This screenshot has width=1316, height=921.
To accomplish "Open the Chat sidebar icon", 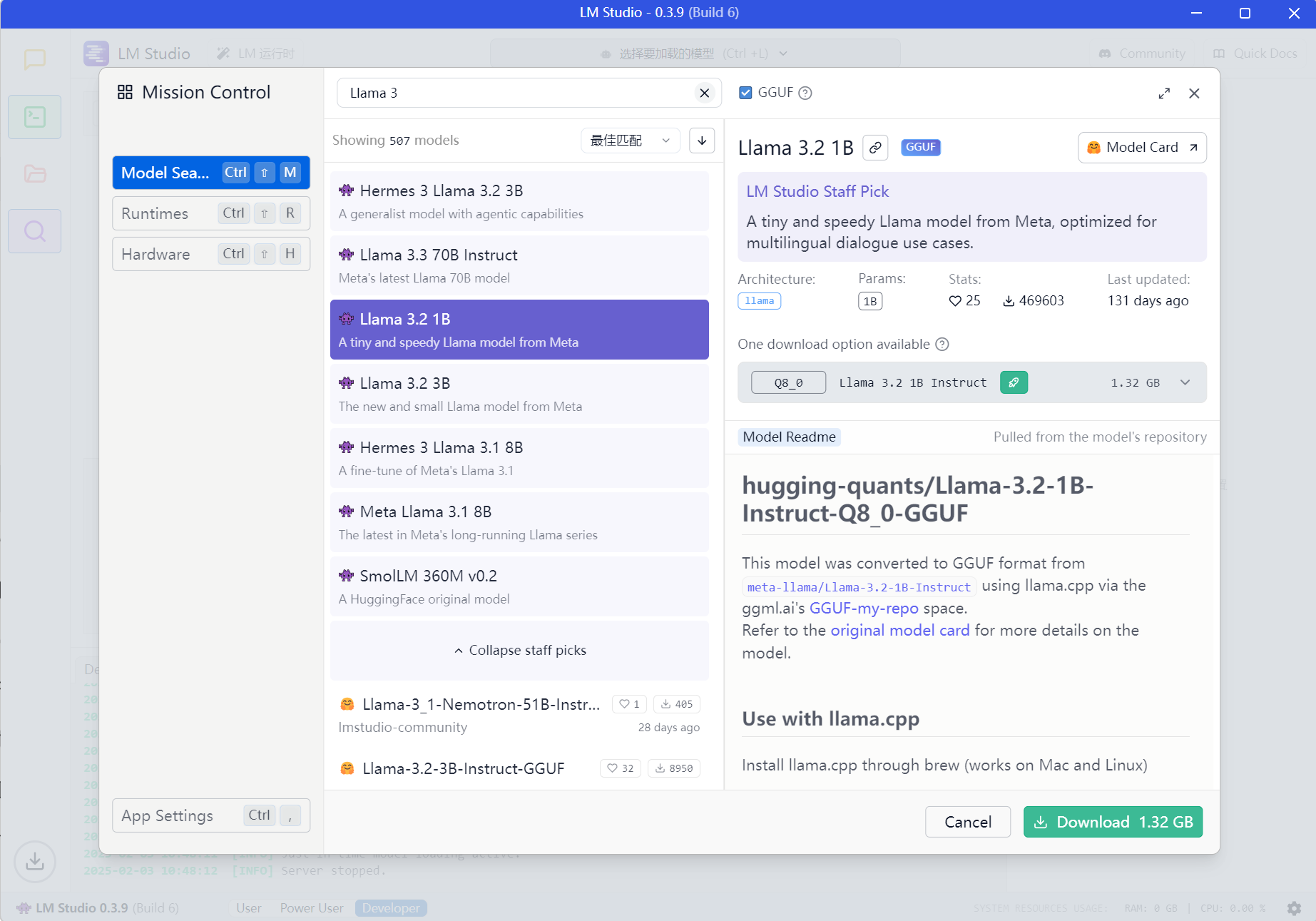I will pos(34,59).
